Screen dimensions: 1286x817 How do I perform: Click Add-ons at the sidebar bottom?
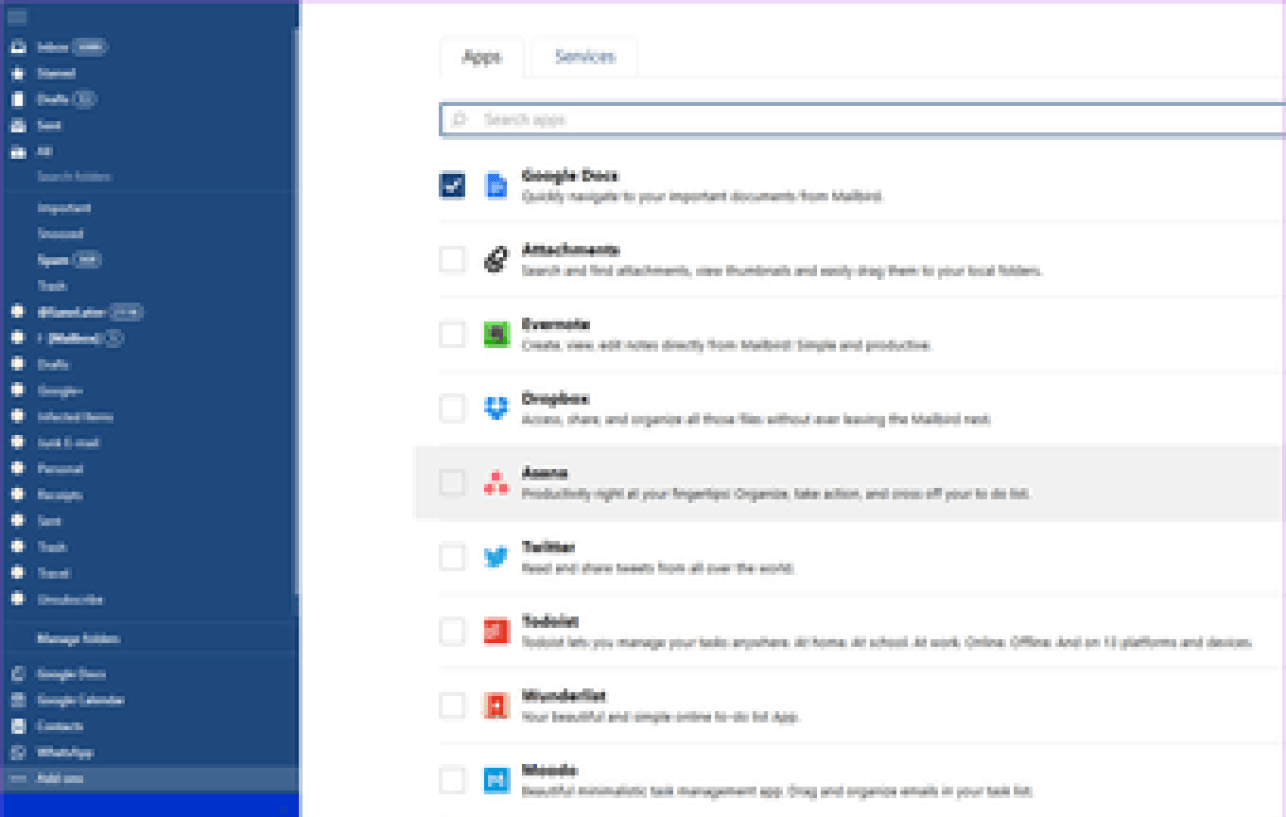[x=60, y=778]
